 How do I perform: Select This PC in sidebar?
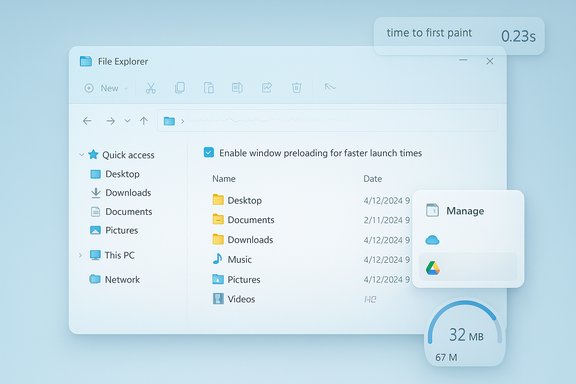tap(112, 255)
